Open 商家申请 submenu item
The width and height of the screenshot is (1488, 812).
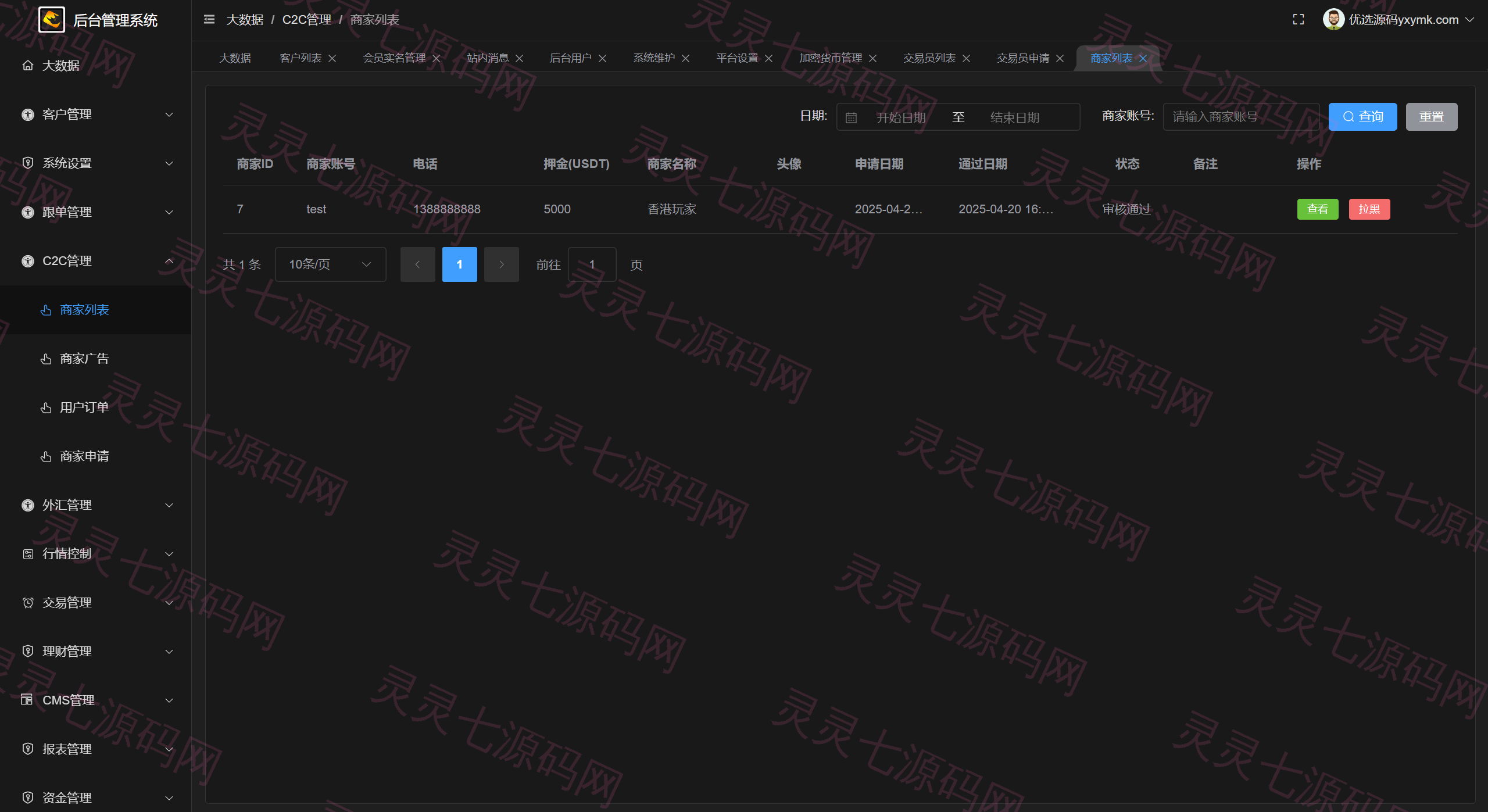pos(96,456)
